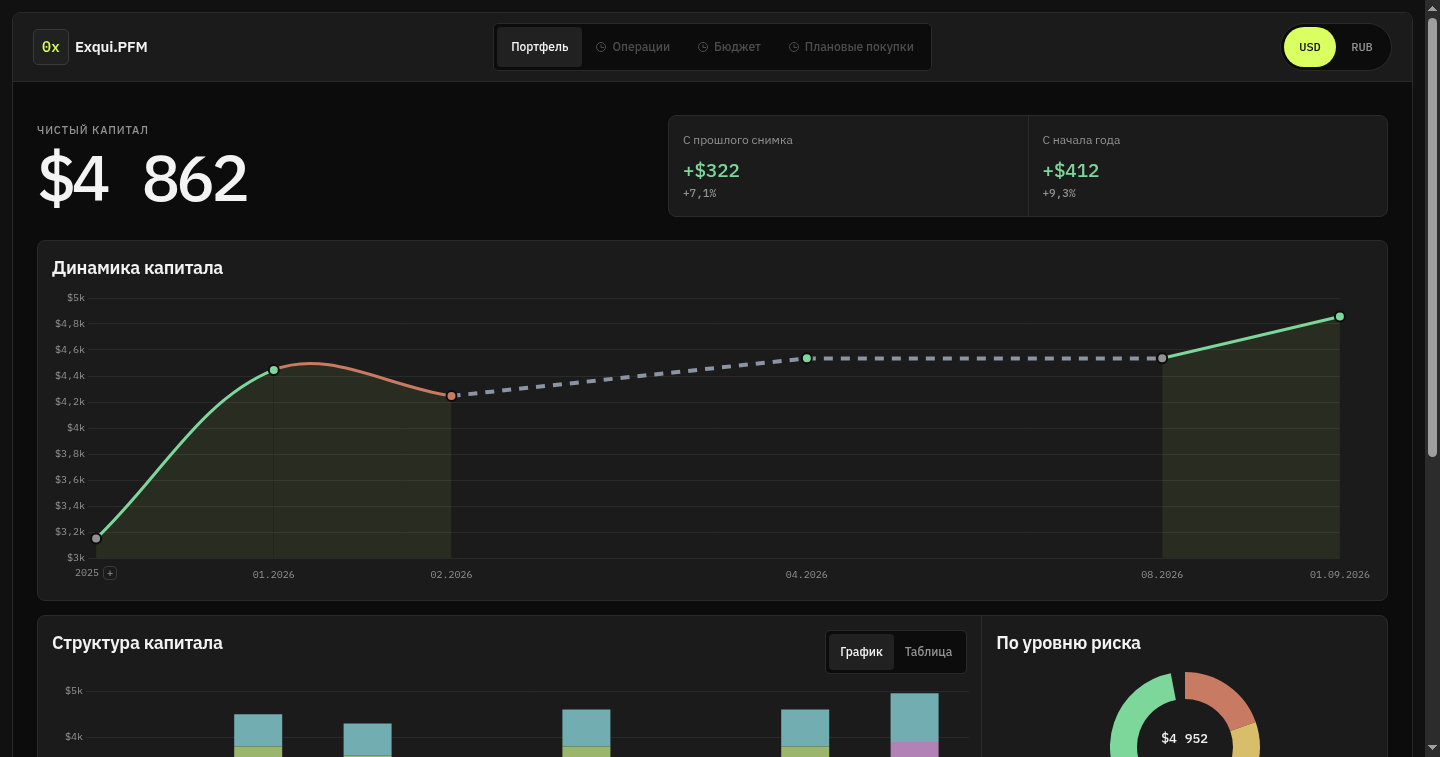Open the Плановые покупки tab

[x=851, y=47]
